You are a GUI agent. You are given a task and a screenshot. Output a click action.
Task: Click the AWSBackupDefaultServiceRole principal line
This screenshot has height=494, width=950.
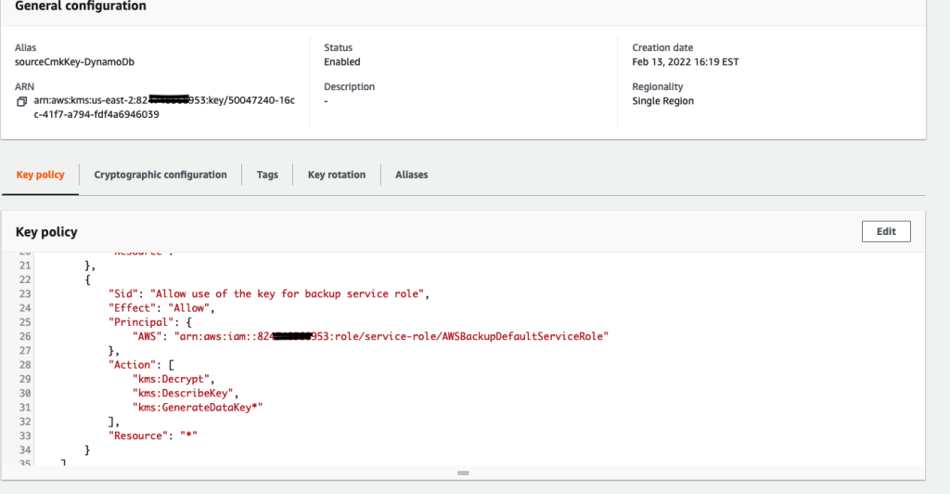tap(370, 336)
